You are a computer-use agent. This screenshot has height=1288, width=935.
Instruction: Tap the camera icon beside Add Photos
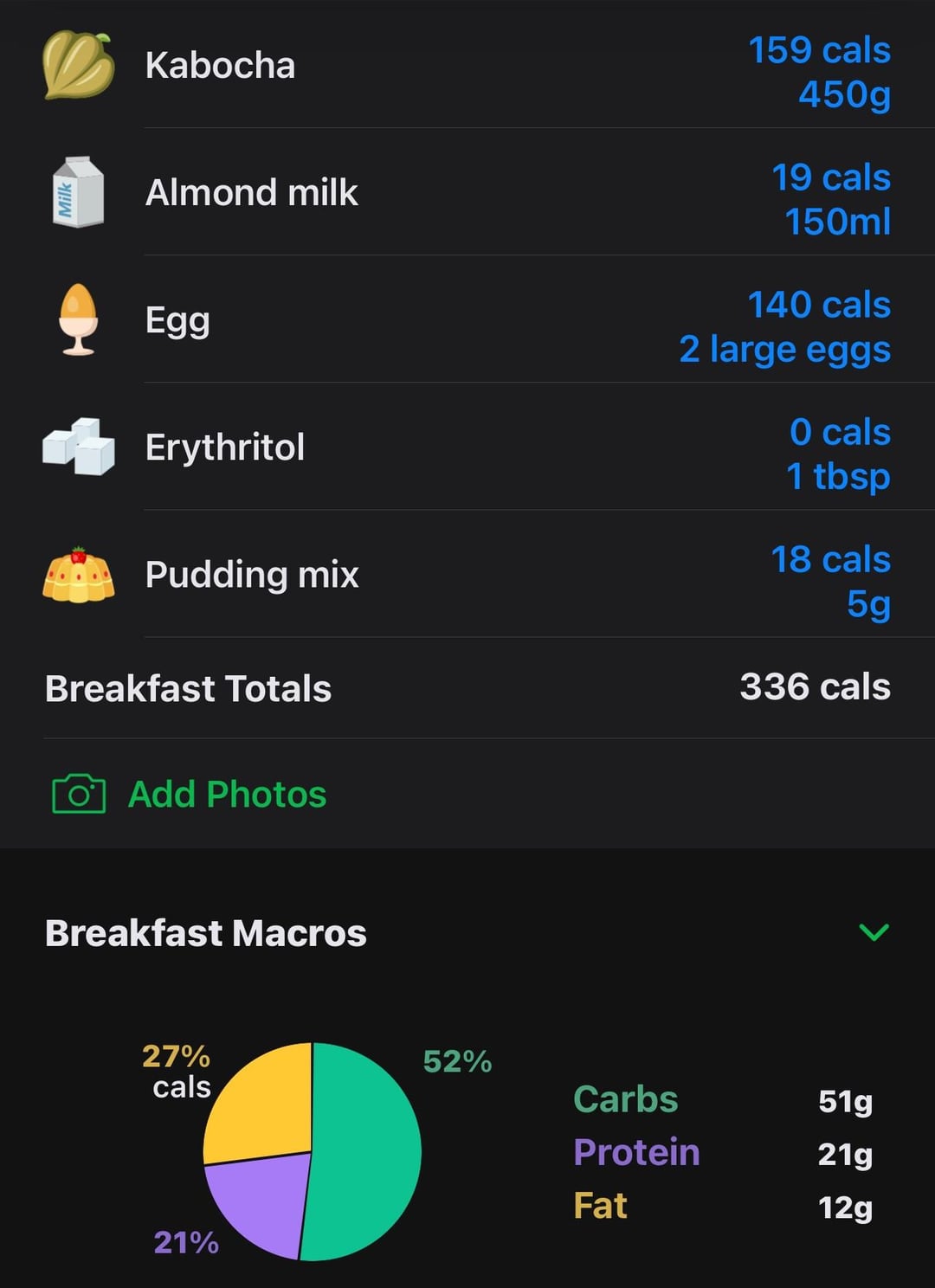pos(79,794)
